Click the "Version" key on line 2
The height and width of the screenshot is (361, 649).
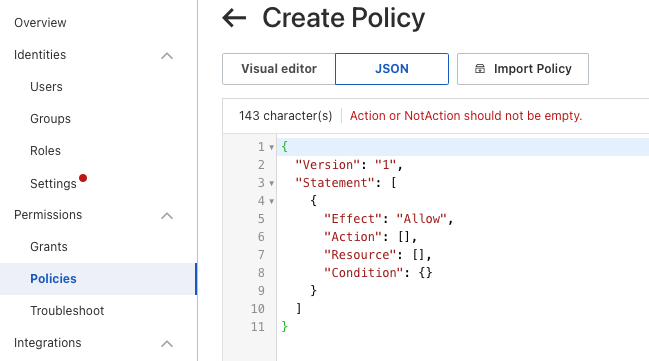point(328,165)
